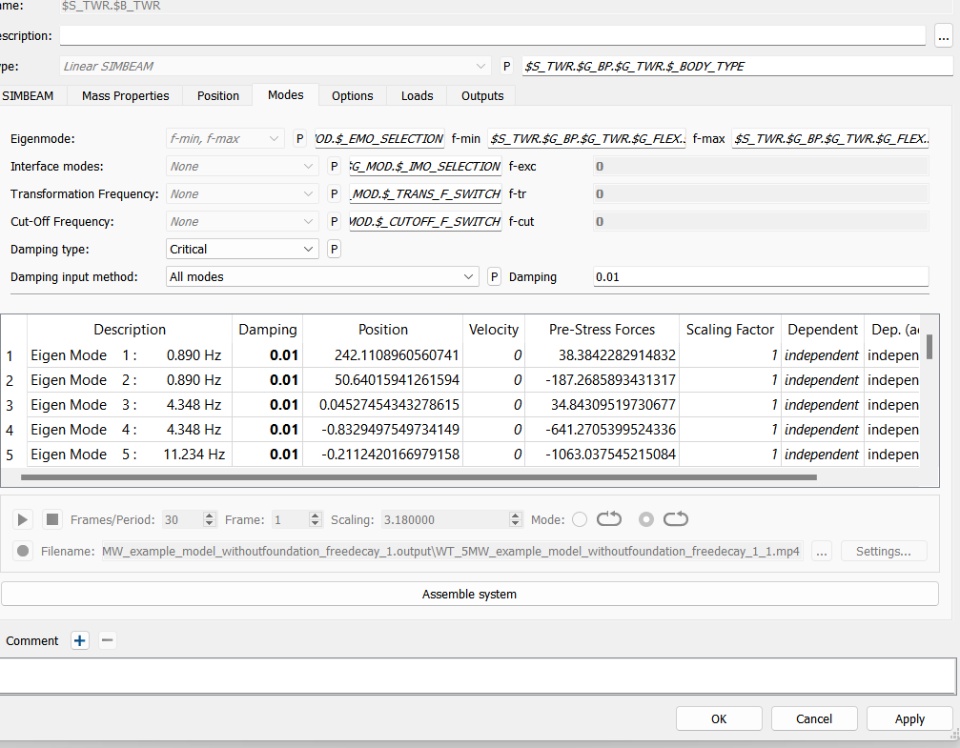Select second animation mode radio button
960x748 pixels.
coord(646,520)
